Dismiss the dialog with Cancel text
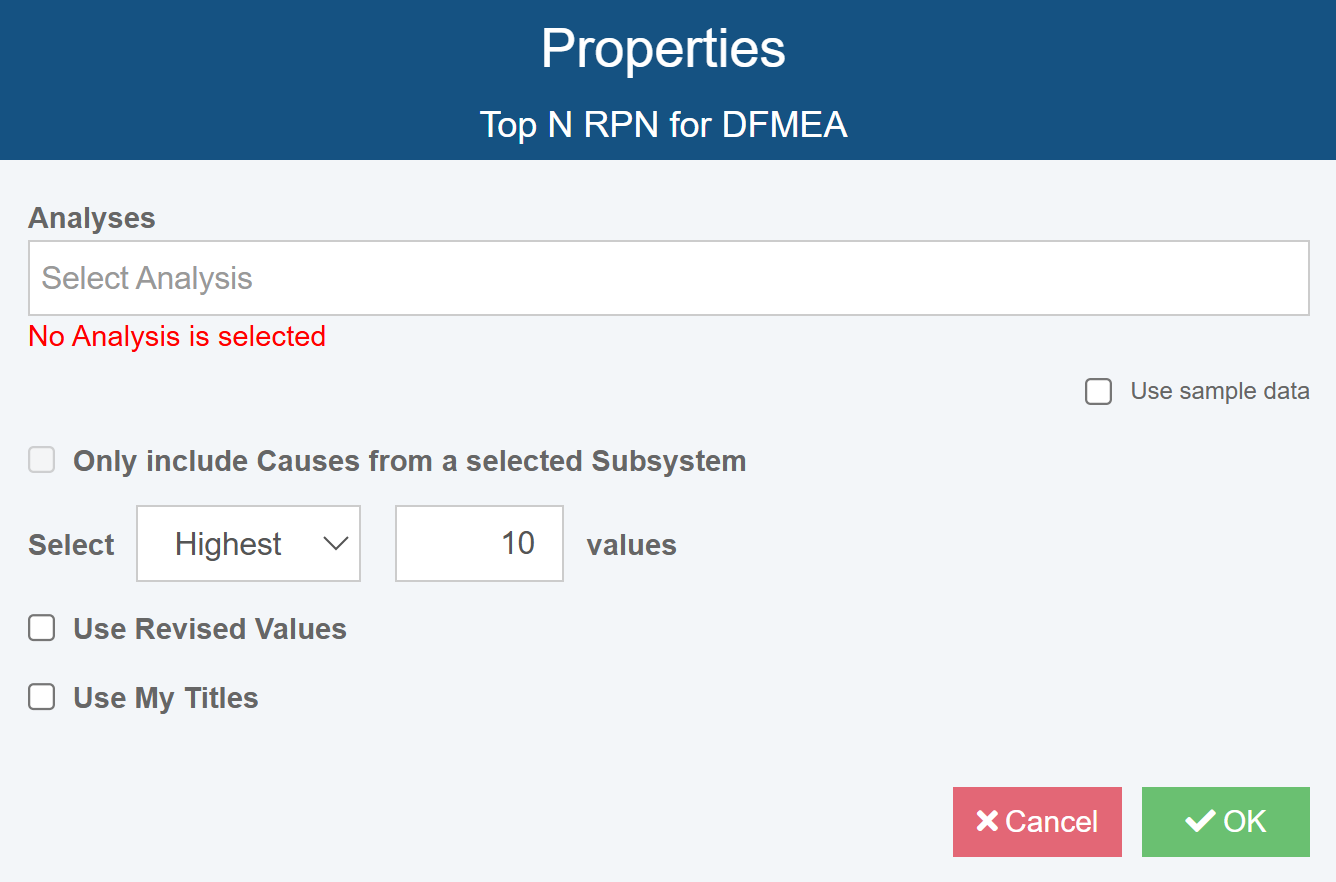Viewport: 1336px width, 882px height. point(1051,822)
